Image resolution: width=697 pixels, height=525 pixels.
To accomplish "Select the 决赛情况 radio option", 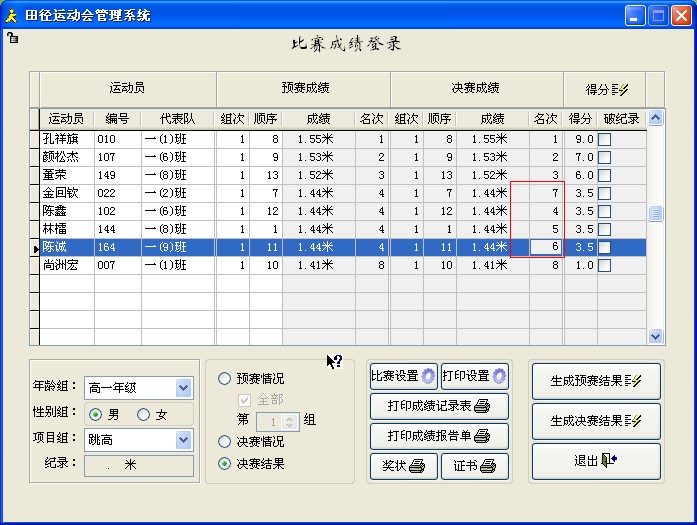I will (225, 441).
